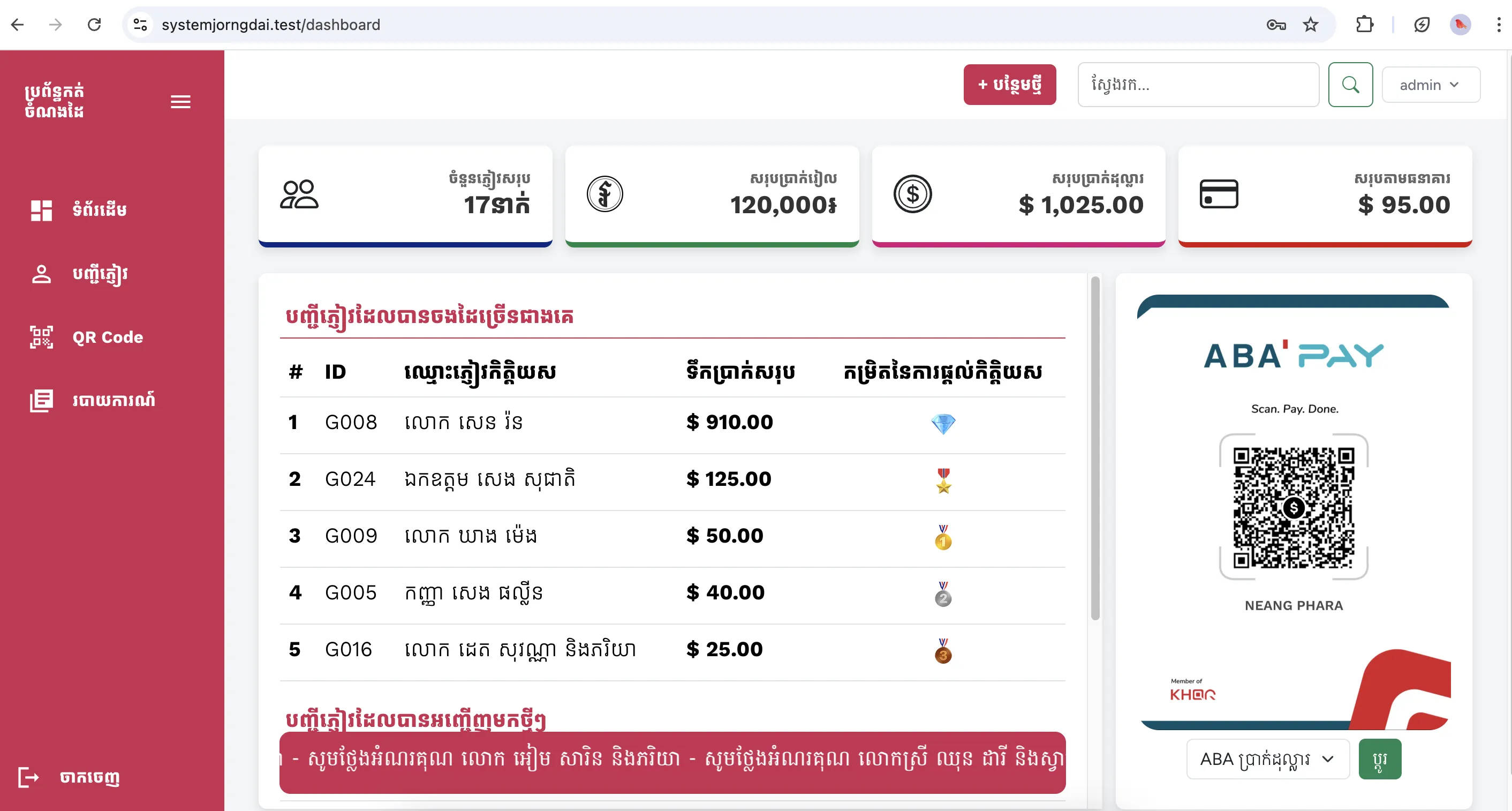Click the dashboard grid icon in sidebar
This screenshot has width=1512, height=811.
point(41,210)
